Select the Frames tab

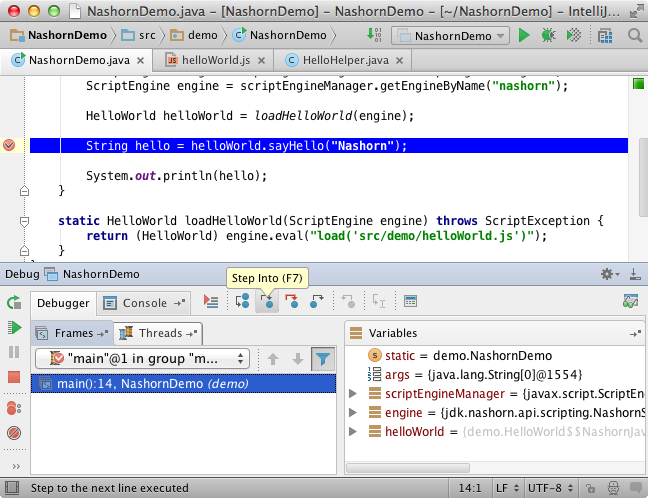[71, 333]
